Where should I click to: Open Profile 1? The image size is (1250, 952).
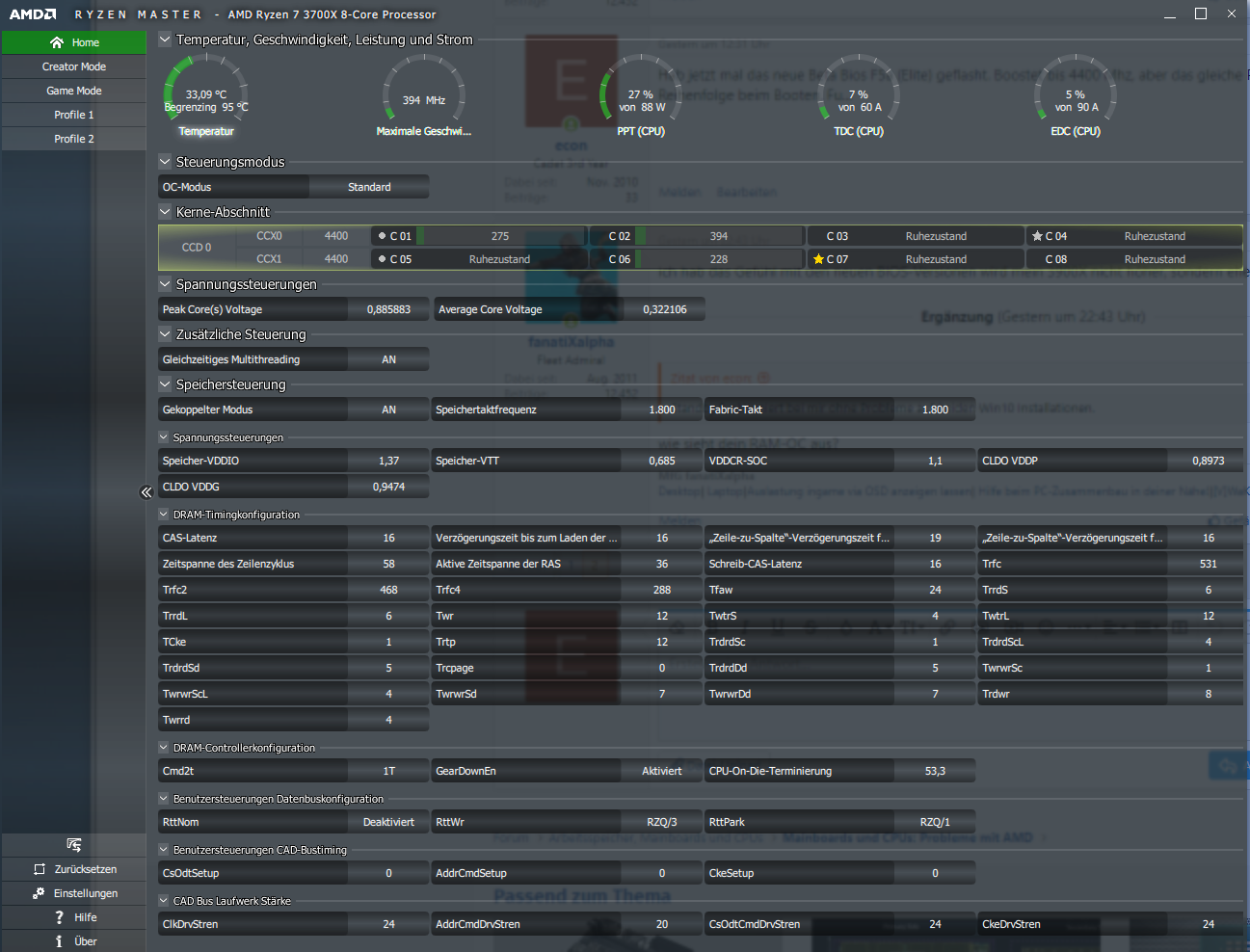74,115
